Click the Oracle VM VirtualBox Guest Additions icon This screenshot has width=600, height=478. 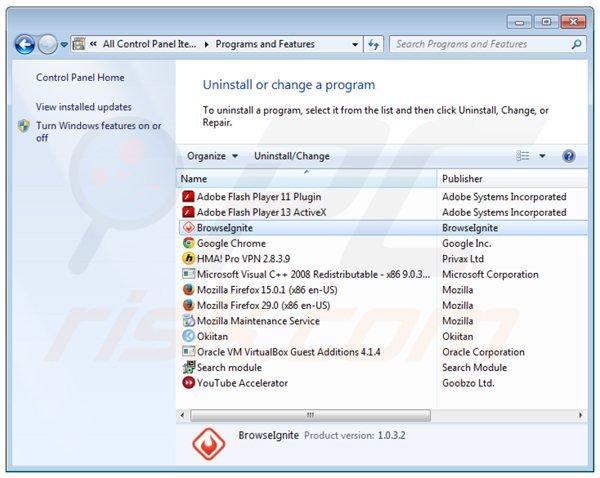click(188, 351)
